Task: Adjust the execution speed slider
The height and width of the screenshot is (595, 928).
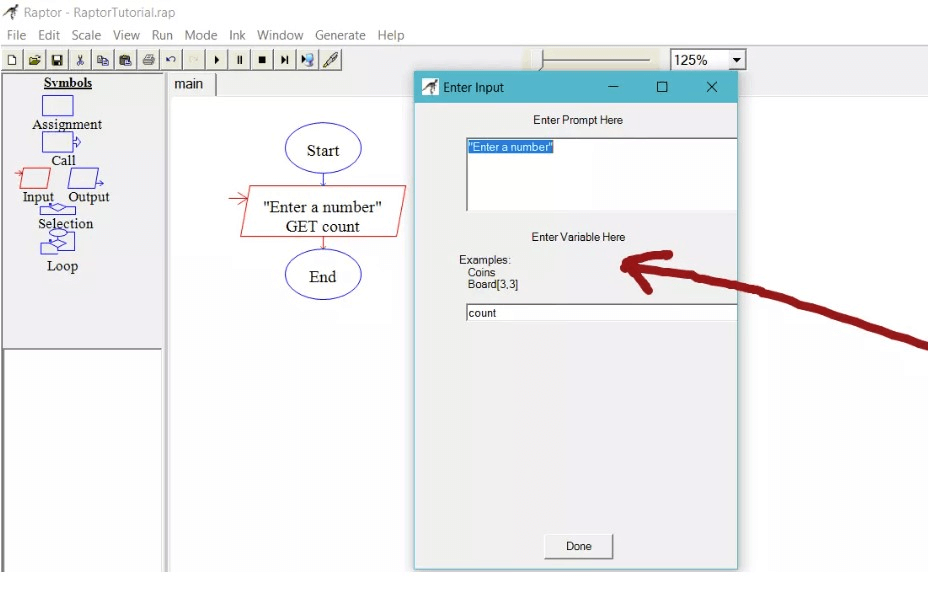Action: pyautogui.click(x=536, y=60)
